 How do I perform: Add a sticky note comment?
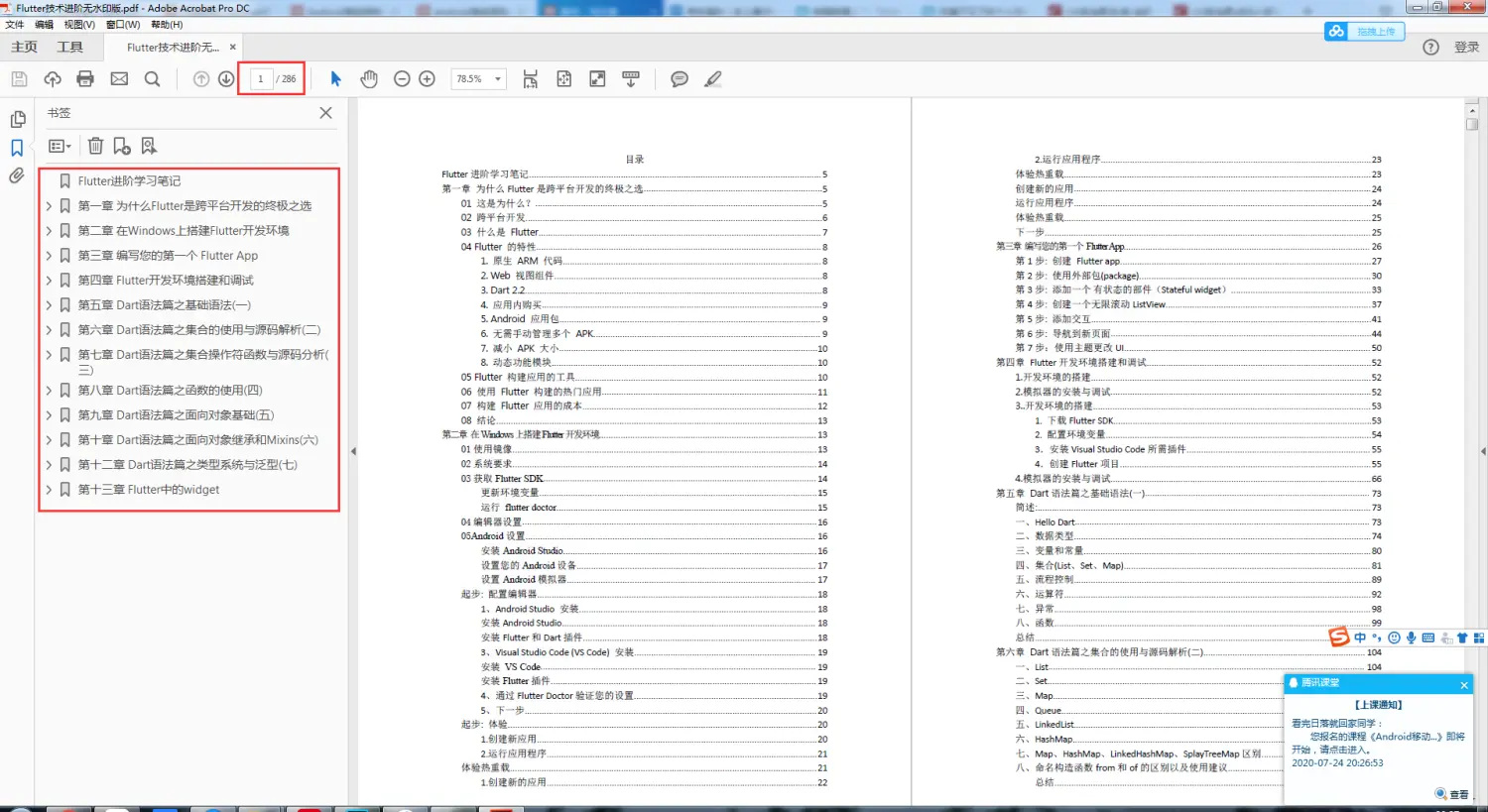680,79
